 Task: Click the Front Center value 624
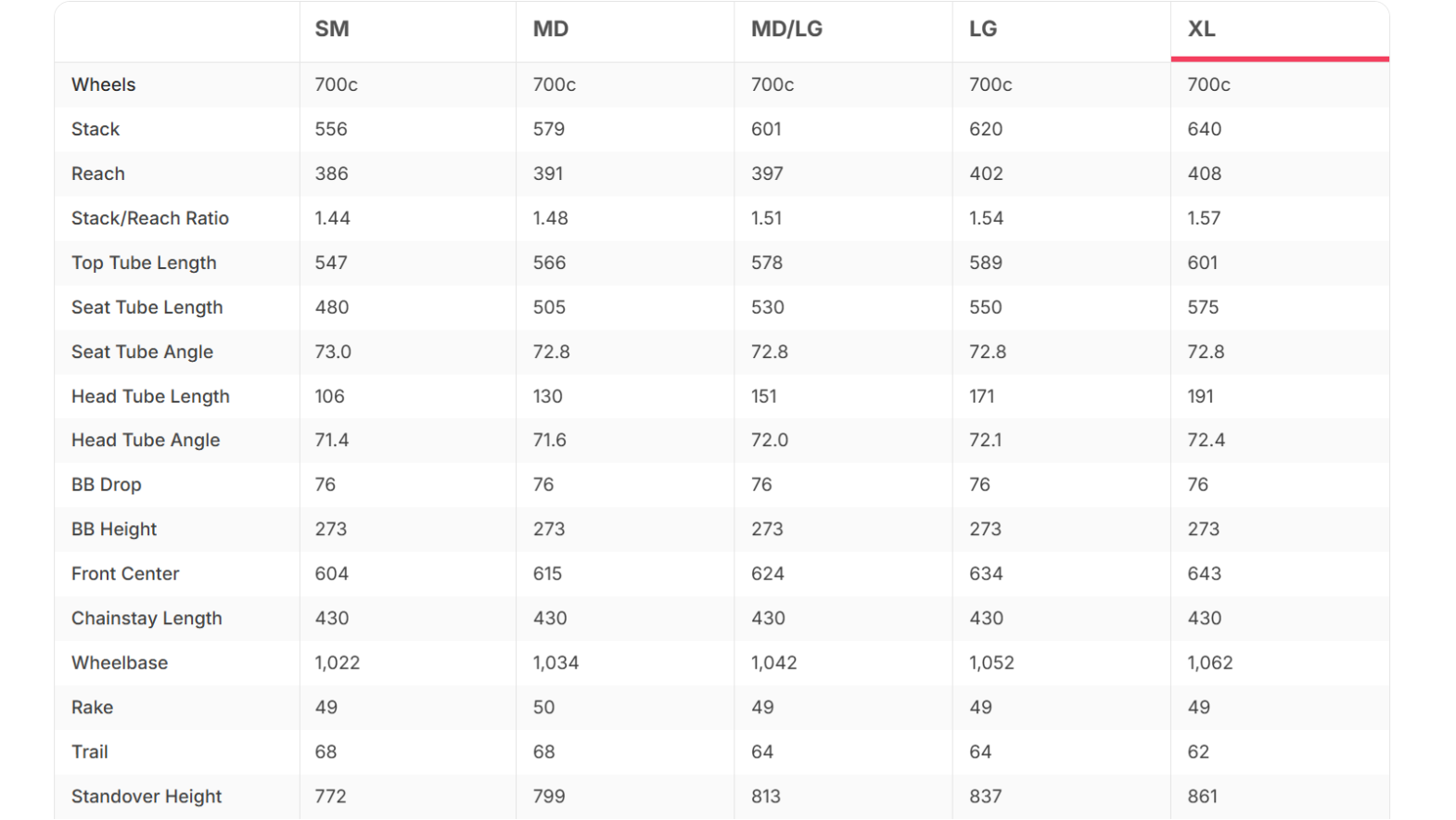768,573
